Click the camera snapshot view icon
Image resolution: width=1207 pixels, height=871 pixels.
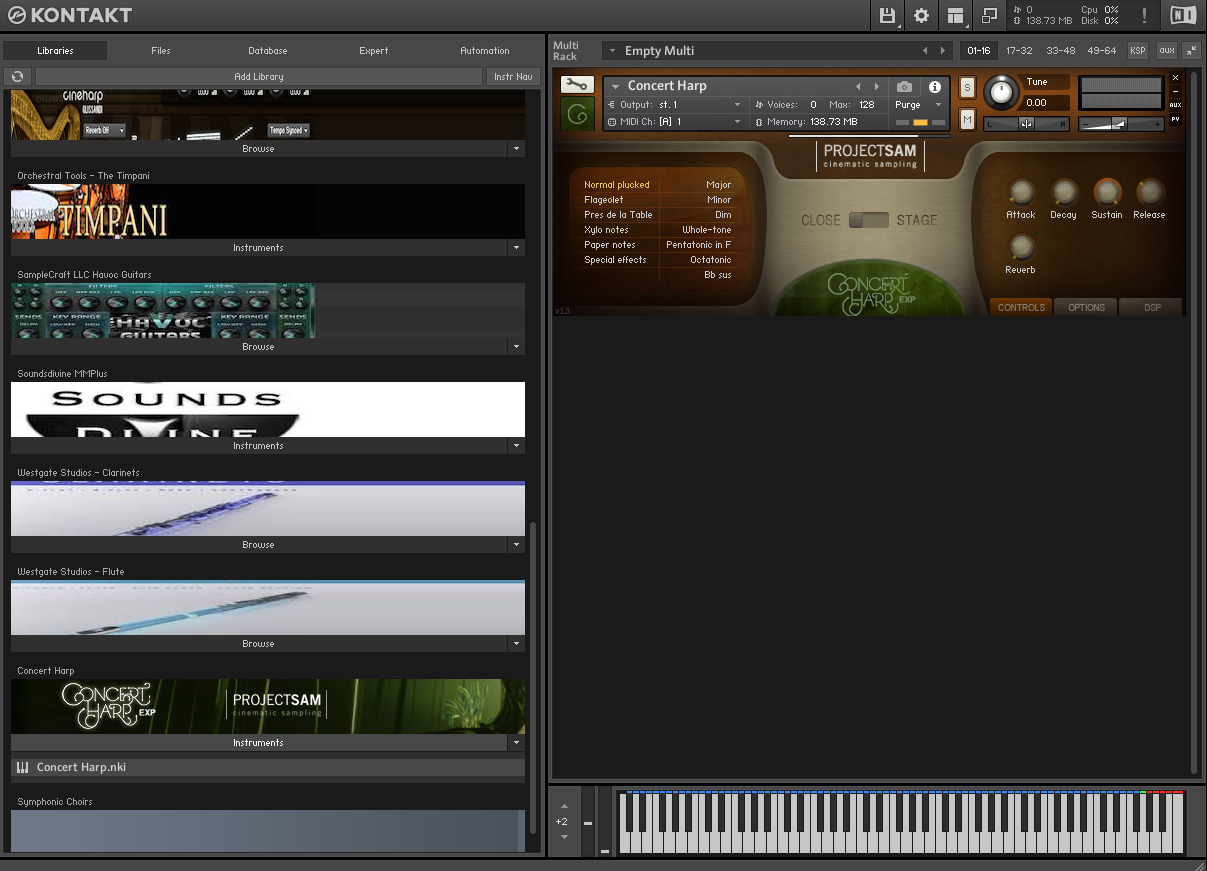(x=904, y=87)
